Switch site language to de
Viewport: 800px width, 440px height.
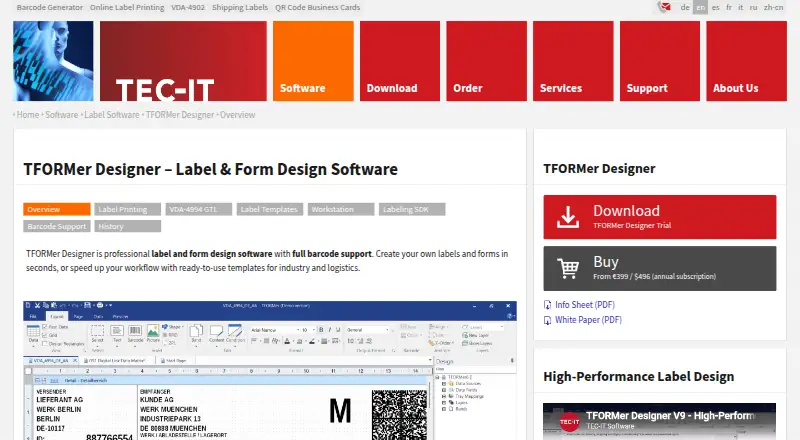[x=685, y=7]
